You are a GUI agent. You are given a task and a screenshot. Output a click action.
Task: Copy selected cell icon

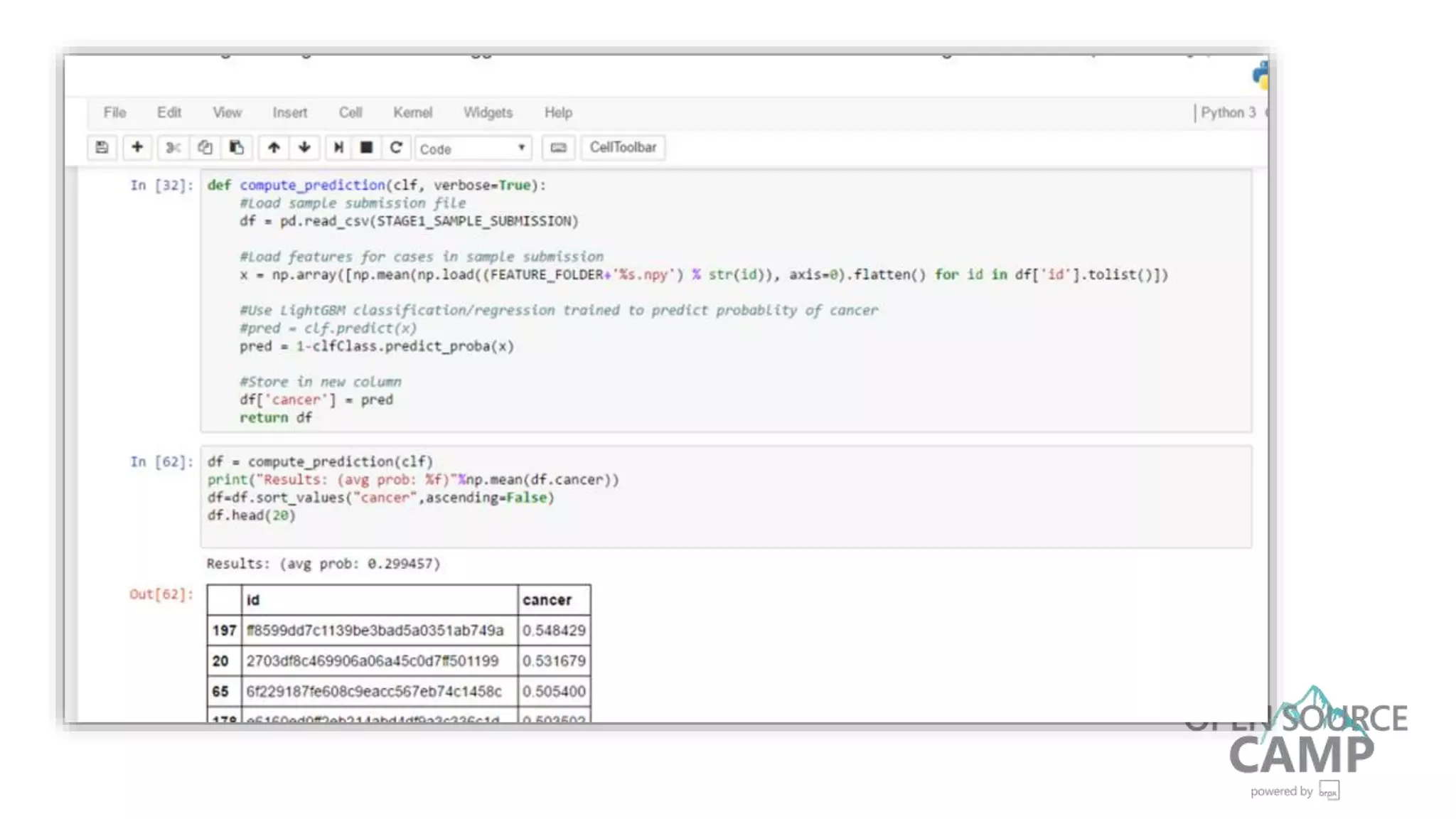[x=205, y=147]
